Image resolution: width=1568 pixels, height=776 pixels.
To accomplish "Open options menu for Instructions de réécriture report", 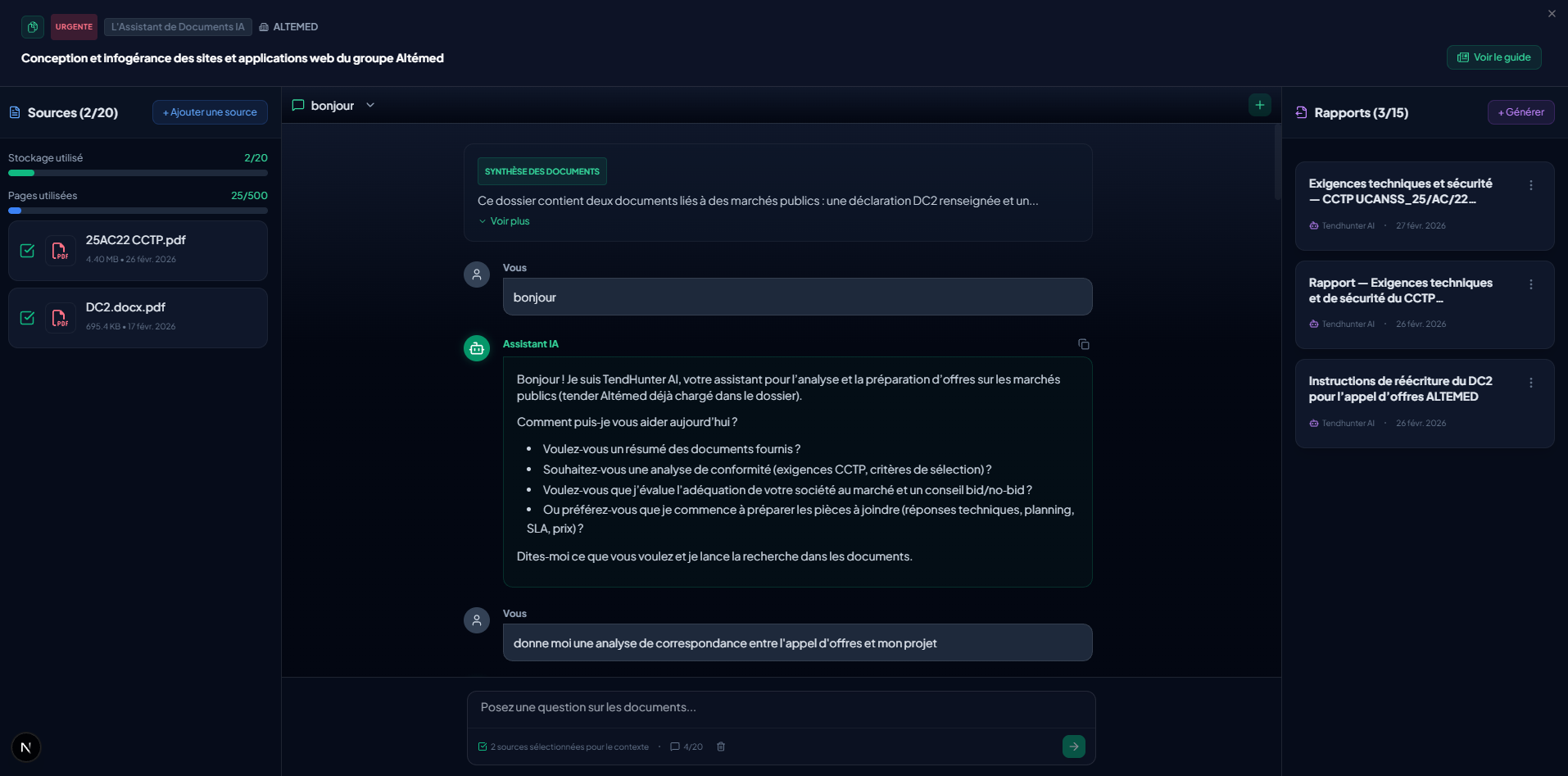I will click(1530, 383).
